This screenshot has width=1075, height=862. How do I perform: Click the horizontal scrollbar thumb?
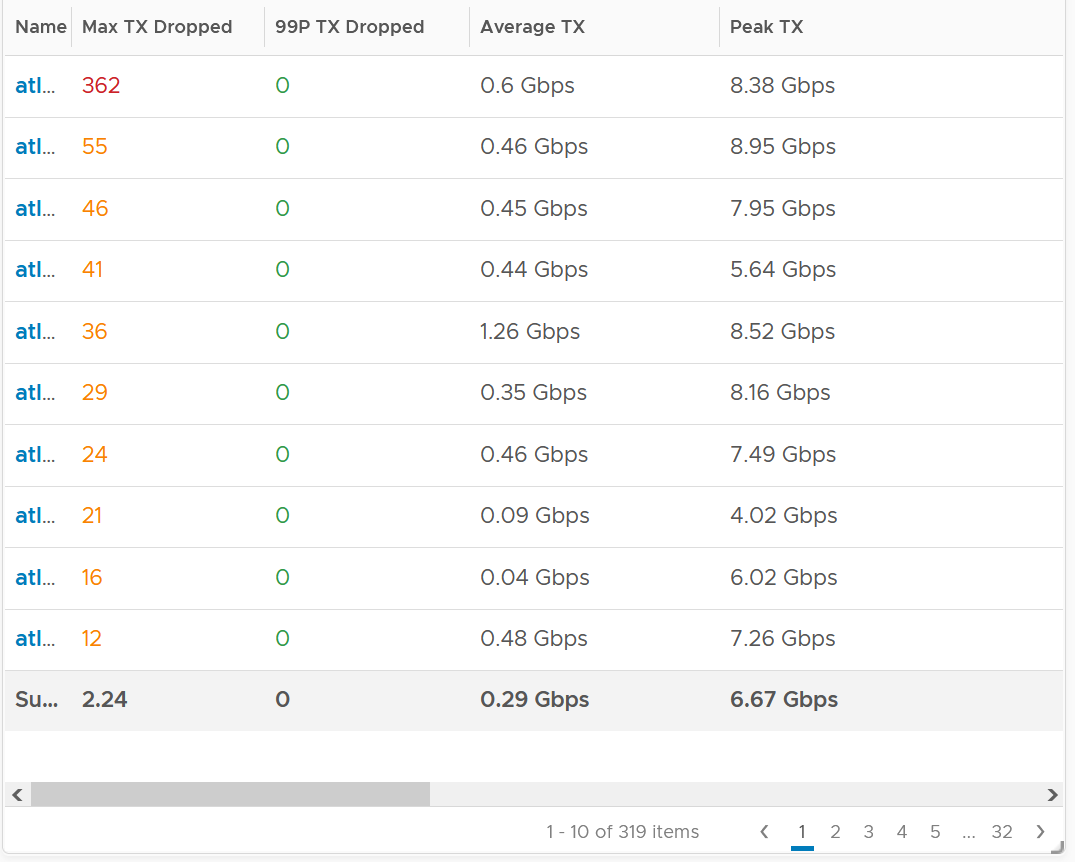point(230,795)
